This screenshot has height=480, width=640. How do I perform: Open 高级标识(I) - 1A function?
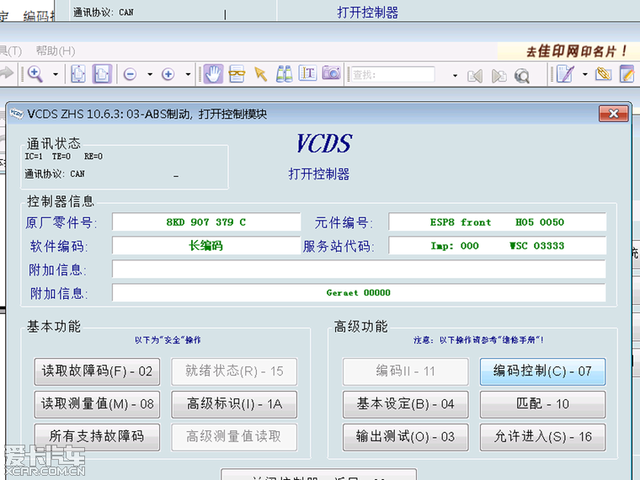pyautogui.click(x=234, y=404)
